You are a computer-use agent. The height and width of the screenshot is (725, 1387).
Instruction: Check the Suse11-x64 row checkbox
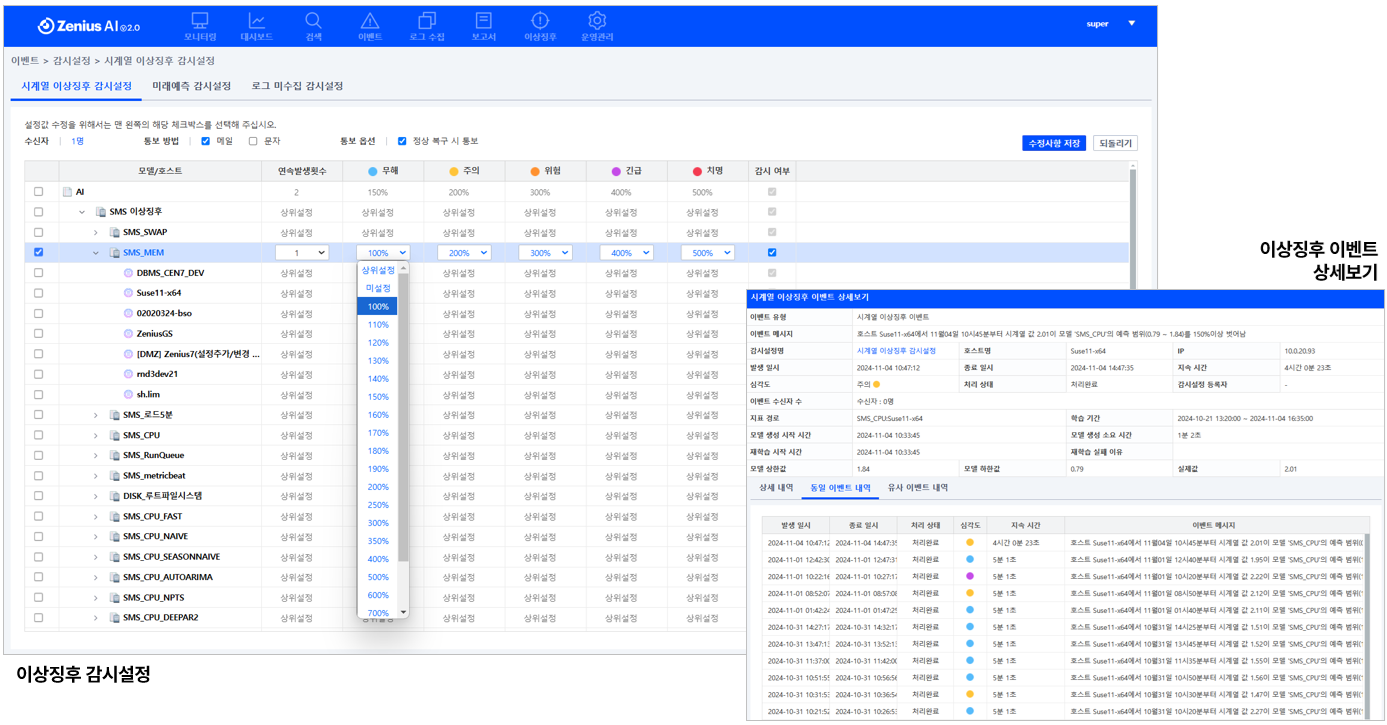39,293
